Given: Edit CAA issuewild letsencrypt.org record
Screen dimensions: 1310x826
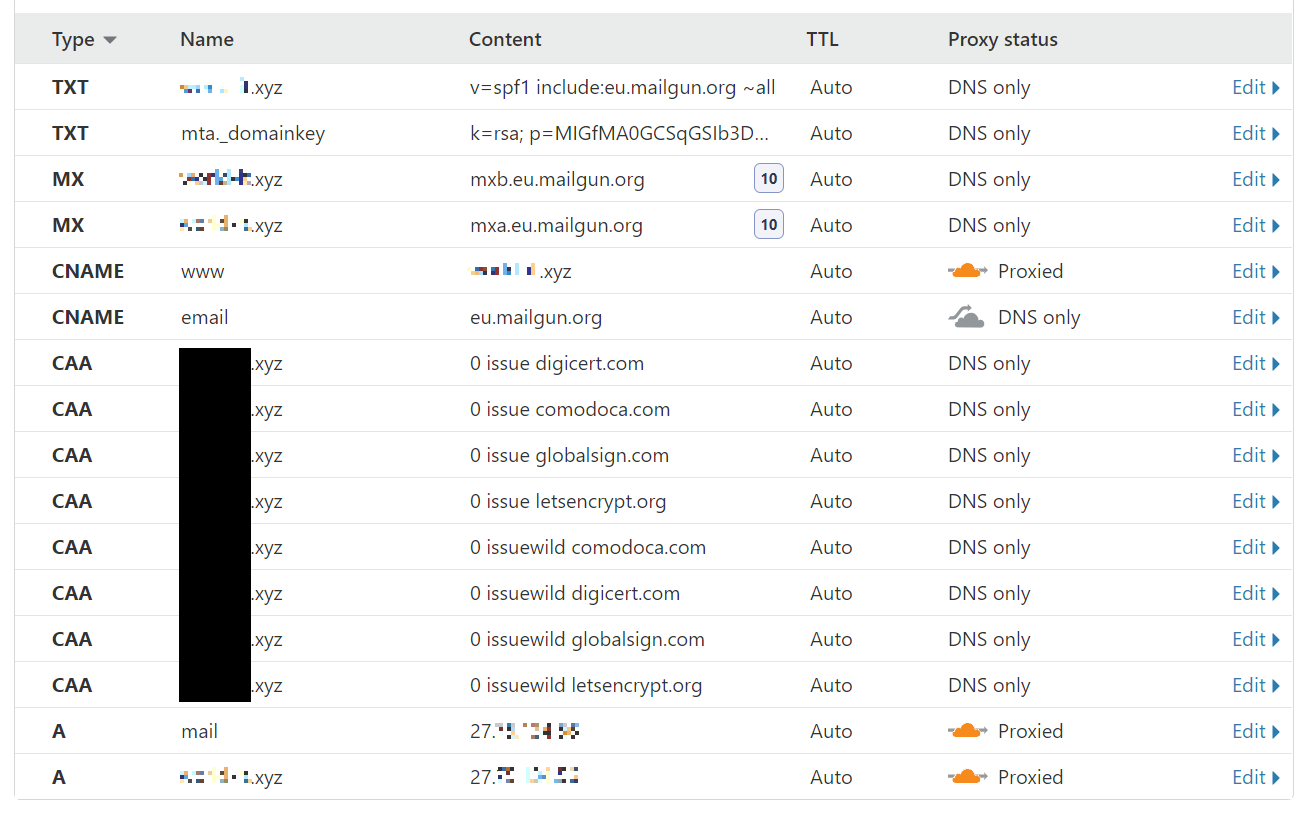Looking at the screenshot, I should pos(1255,685).
